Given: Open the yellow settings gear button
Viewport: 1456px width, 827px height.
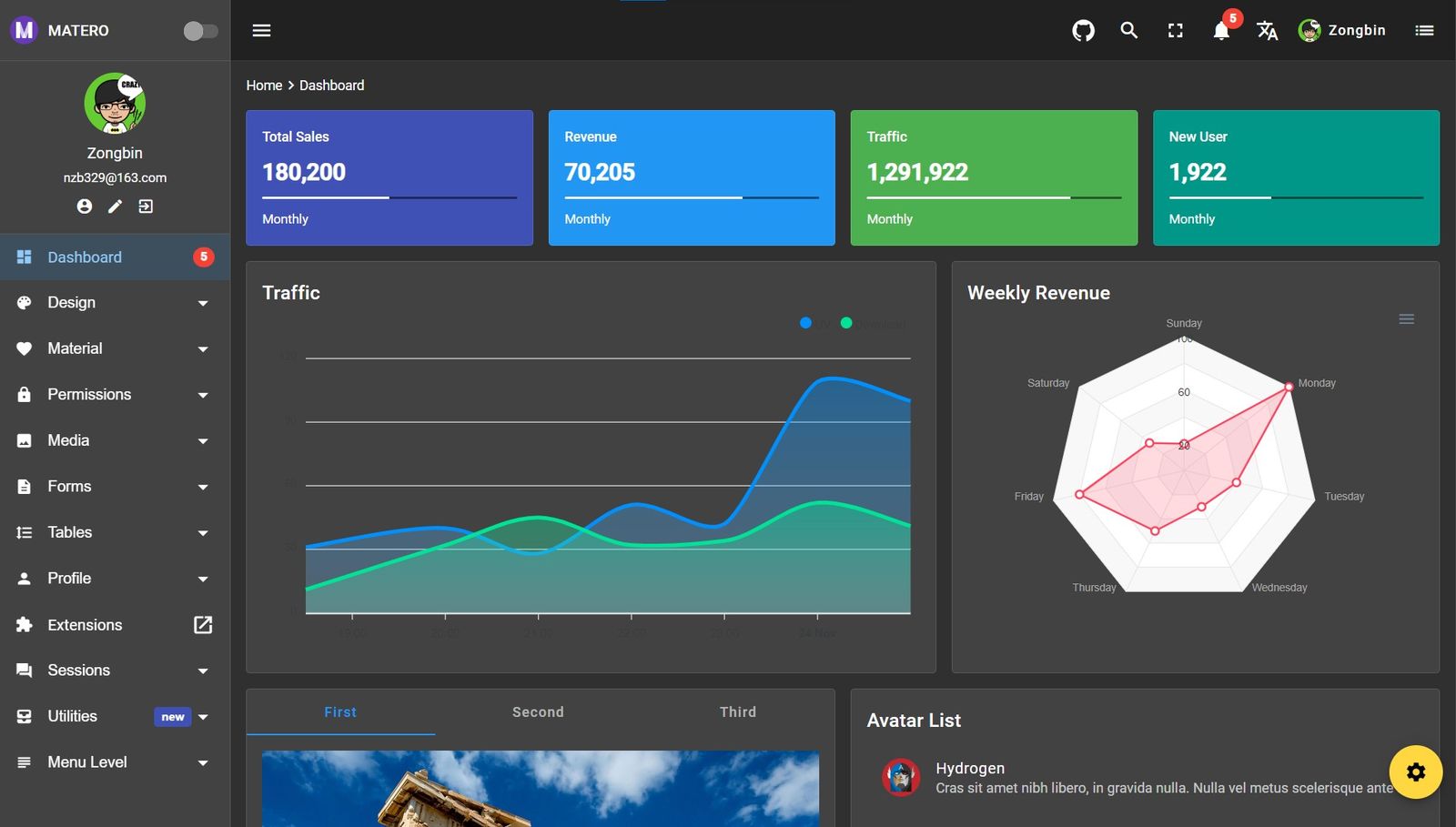Looking at the screenshot, I should tap(1416, 772).
